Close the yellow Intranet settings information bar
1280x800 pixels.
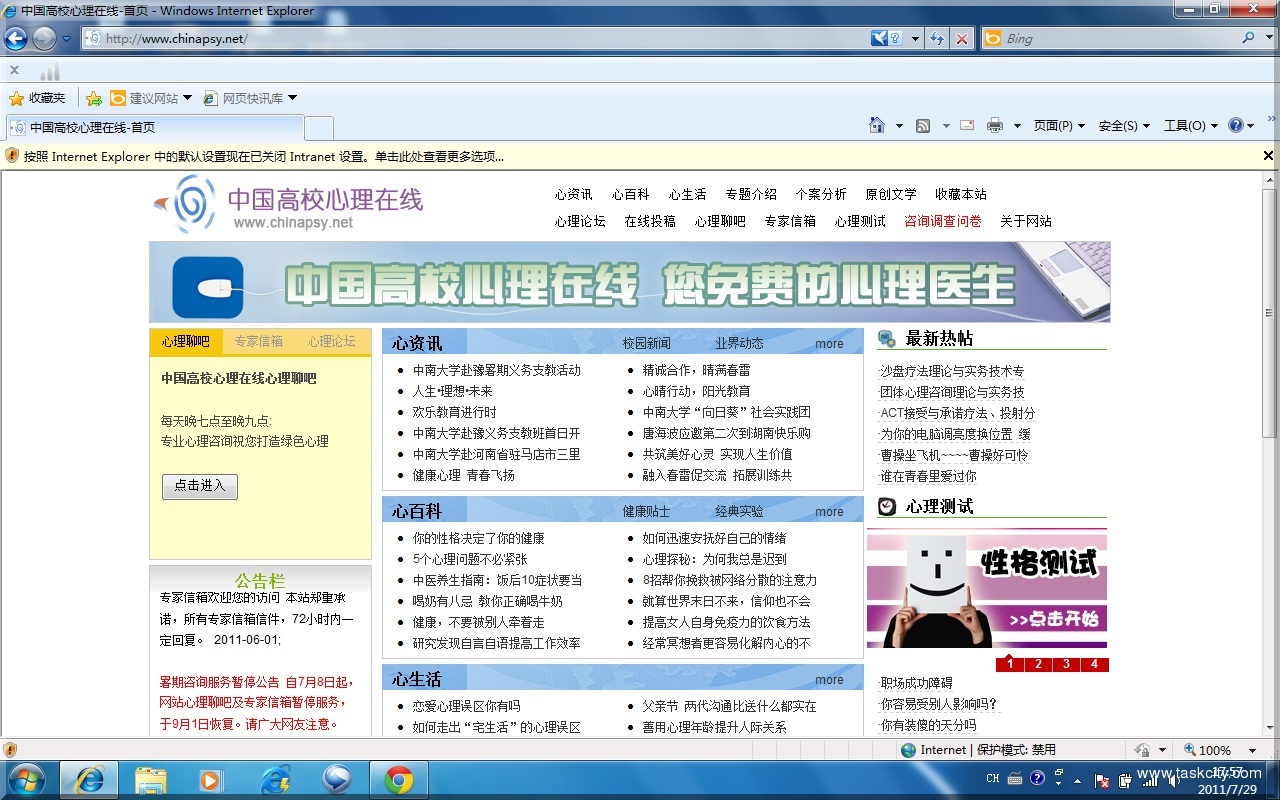(1268, 156)
